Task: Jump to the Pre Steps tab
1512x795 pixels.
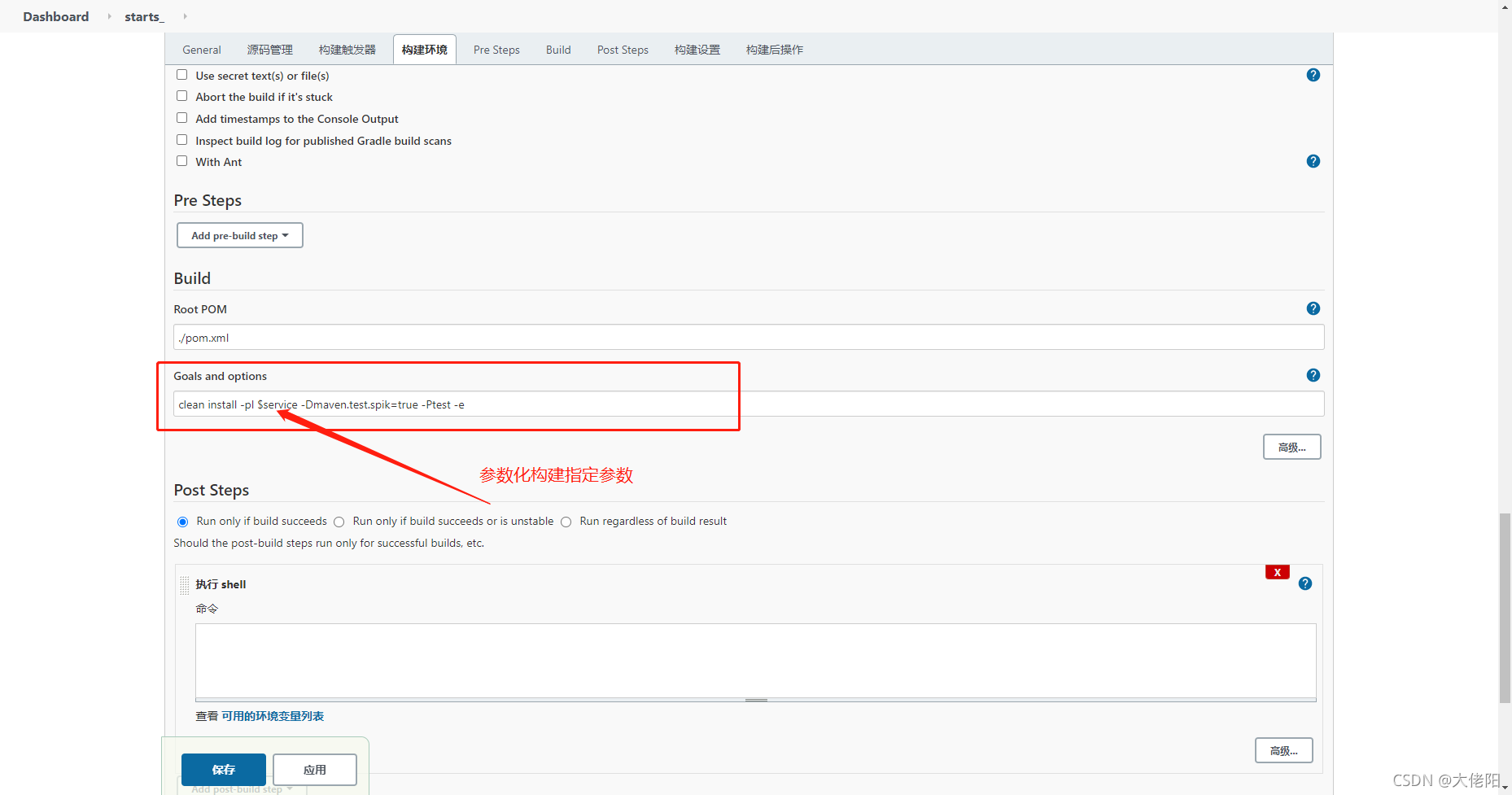Action: click(x=496, y=50)
